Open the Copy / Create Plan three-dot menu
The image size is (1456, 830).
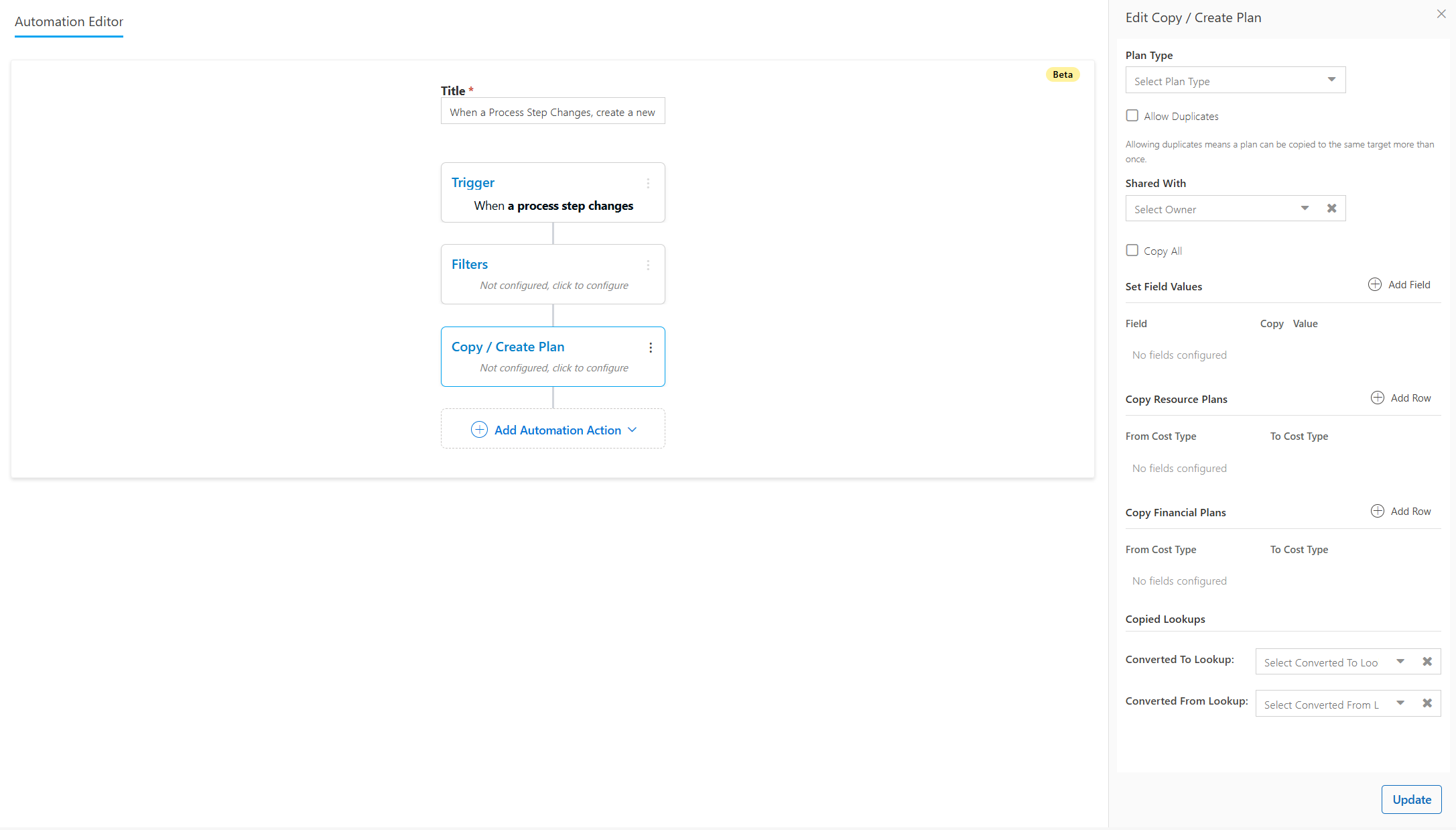650,347
